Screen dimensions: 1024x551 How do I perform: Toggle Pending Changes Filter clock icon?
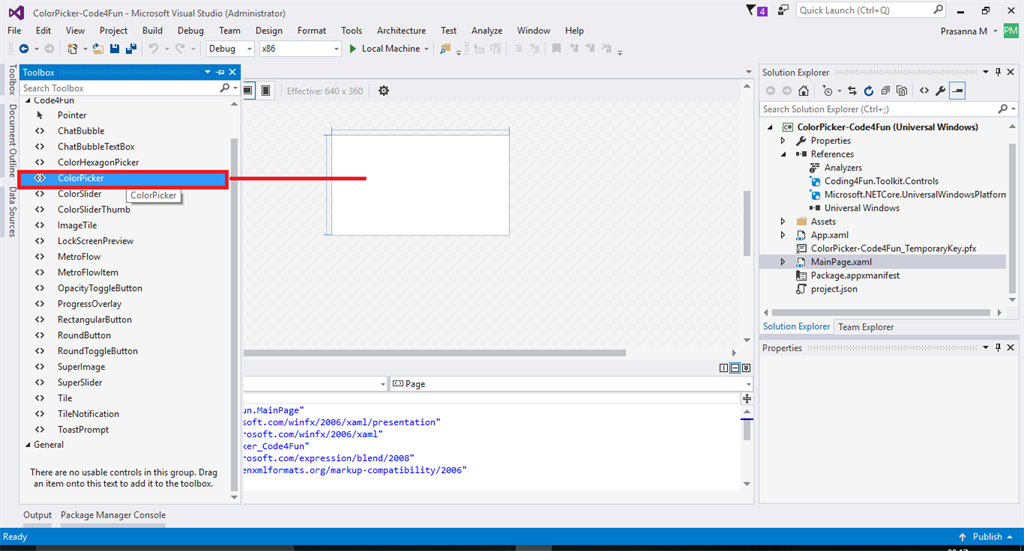tap(827, 91)
